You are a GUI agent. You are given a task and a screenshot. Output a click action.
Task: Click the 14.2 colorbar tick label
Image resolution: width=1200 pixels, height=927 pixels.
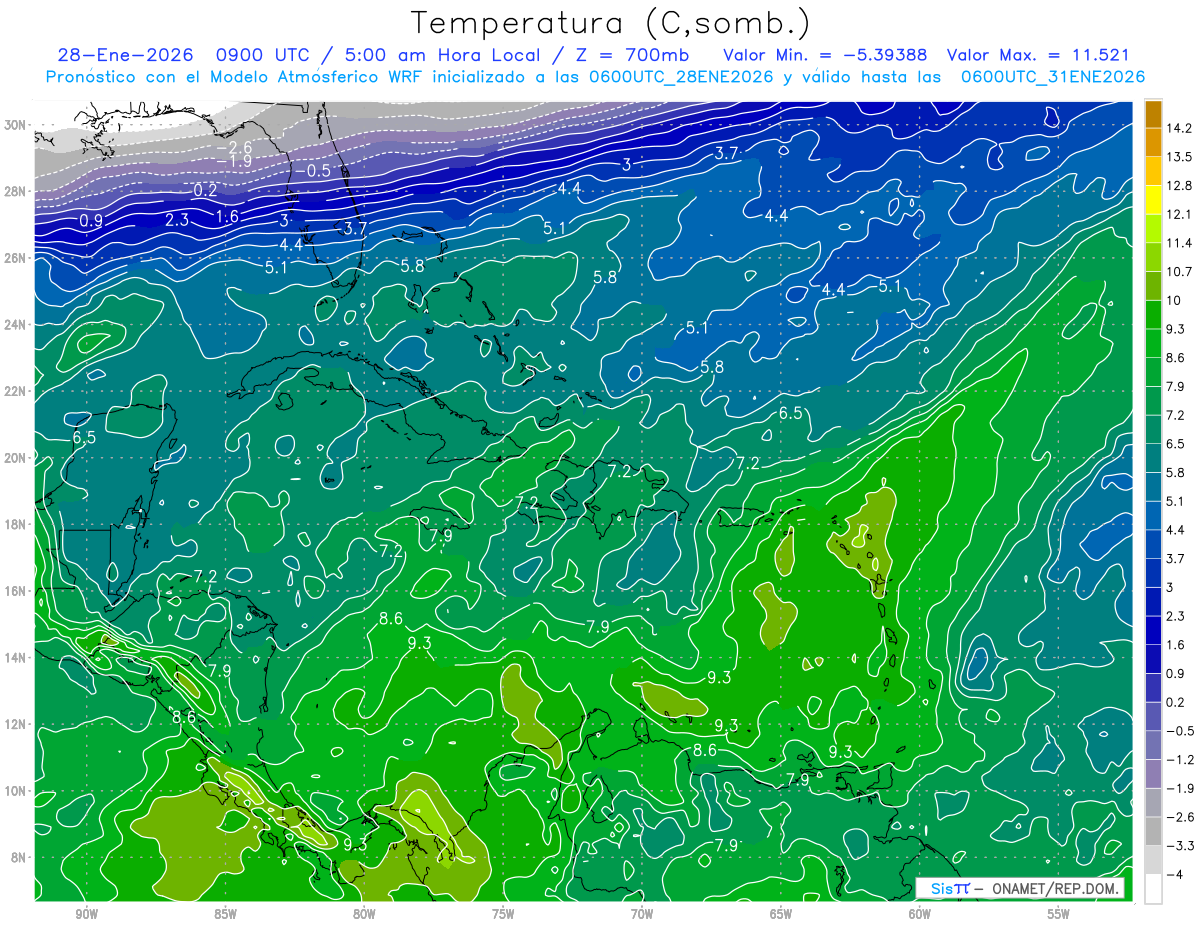1178,128
